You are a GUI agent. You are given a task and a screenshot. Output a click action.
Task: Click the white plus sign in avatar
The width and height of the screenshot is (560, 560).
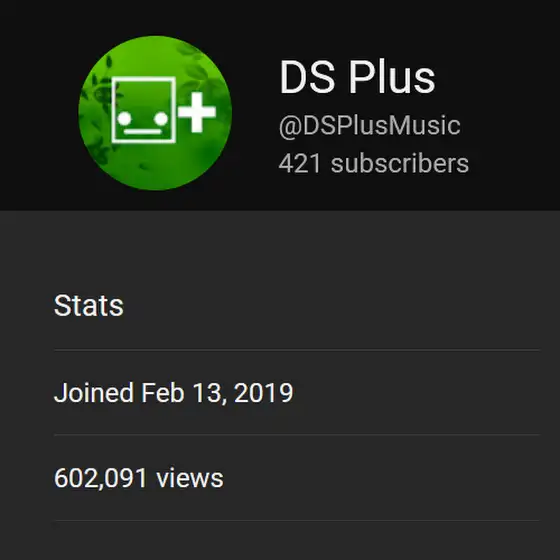click(x=197, y=112)
